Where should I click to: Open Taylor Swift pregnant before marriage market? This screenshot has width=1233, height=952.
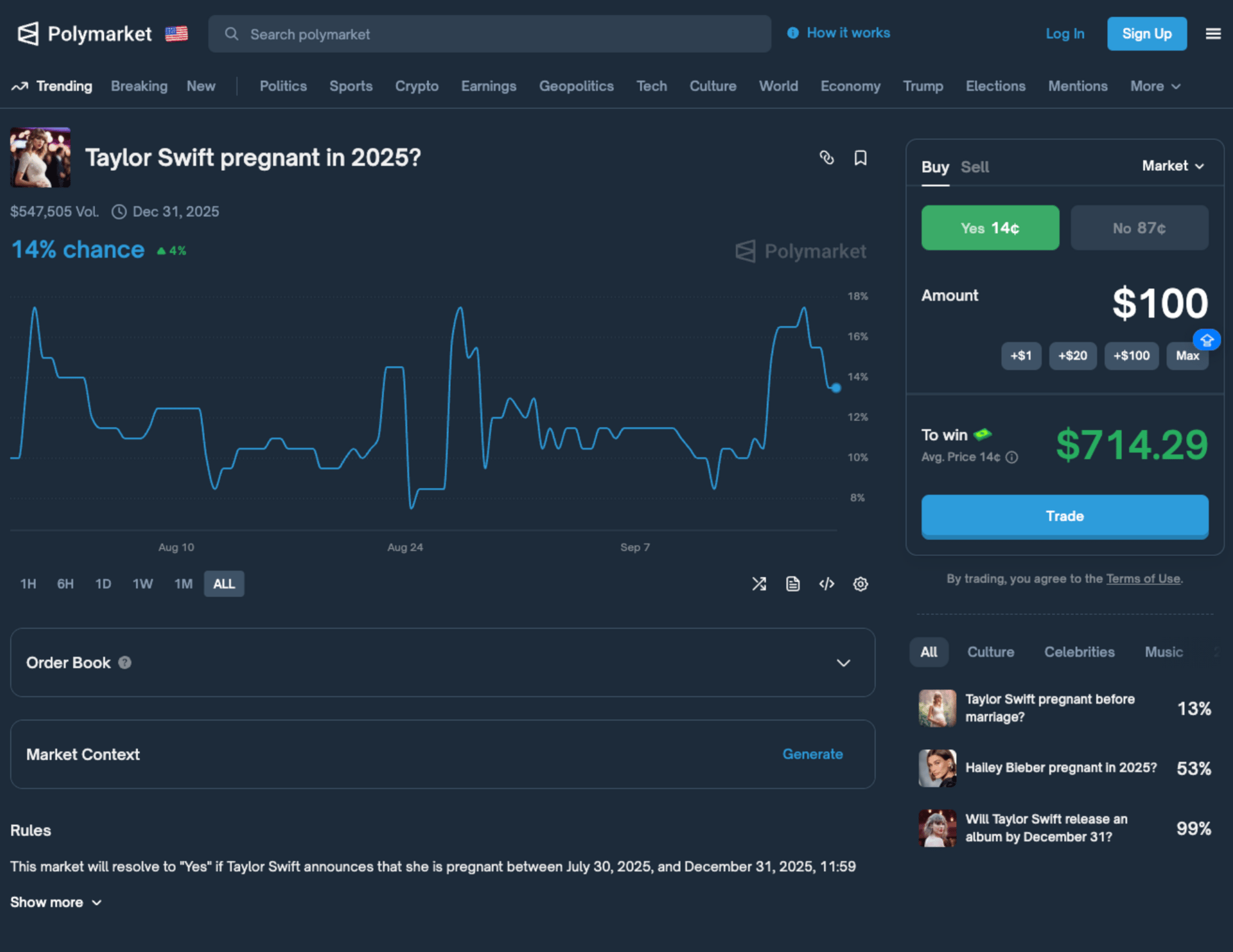coord(1065,708)
